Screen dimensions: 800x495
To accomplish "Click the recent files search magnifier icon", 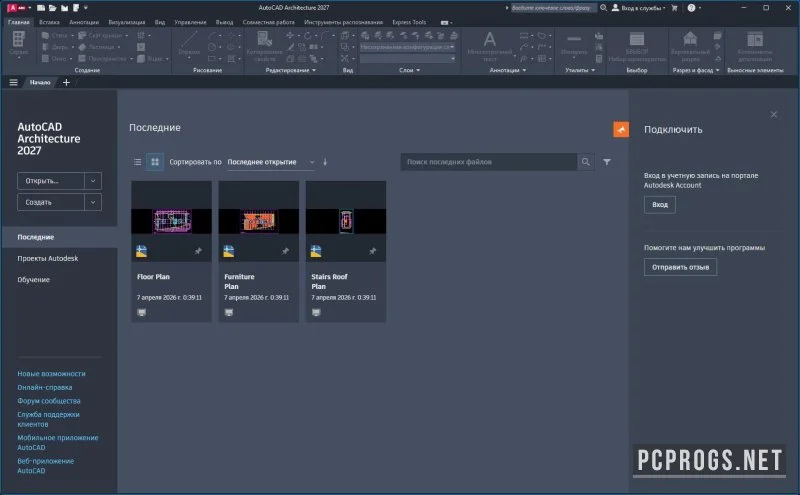I will point(586,162).
